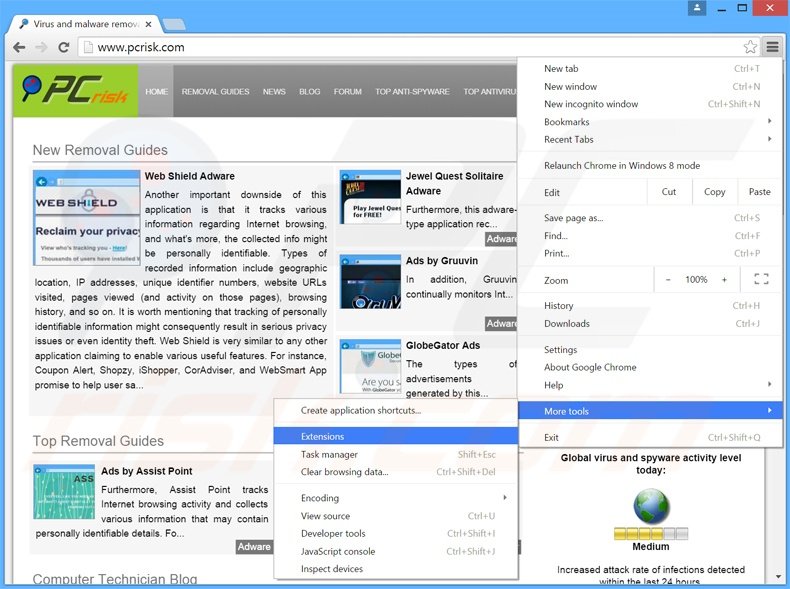Choose Relaunch Chrome in Windows 8 mode
The image size is (790, 589).
point(650,165)
